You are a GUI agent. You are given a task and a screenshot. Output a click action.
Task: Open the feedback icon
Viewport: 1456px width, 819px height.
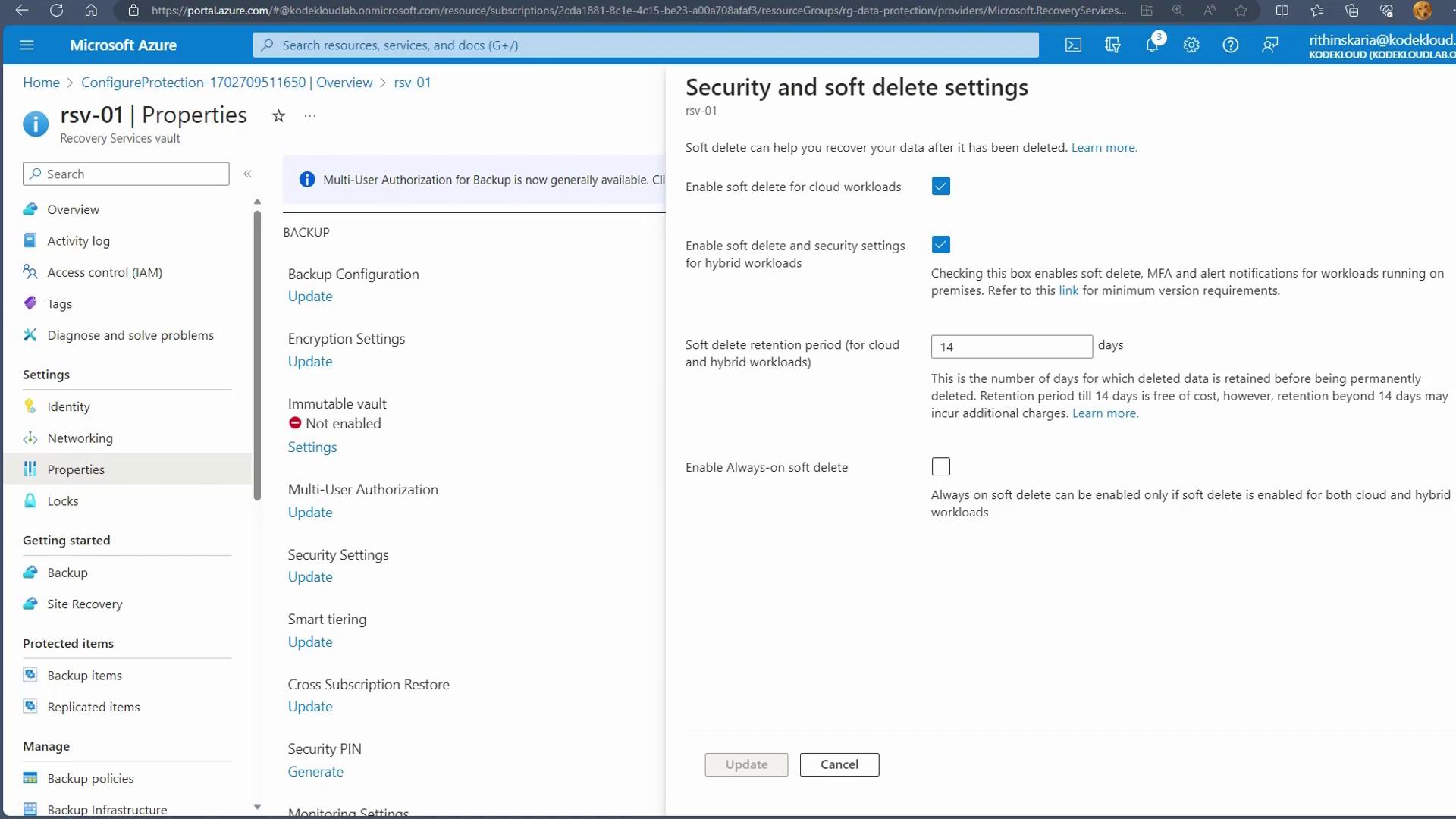[1269, 45]
